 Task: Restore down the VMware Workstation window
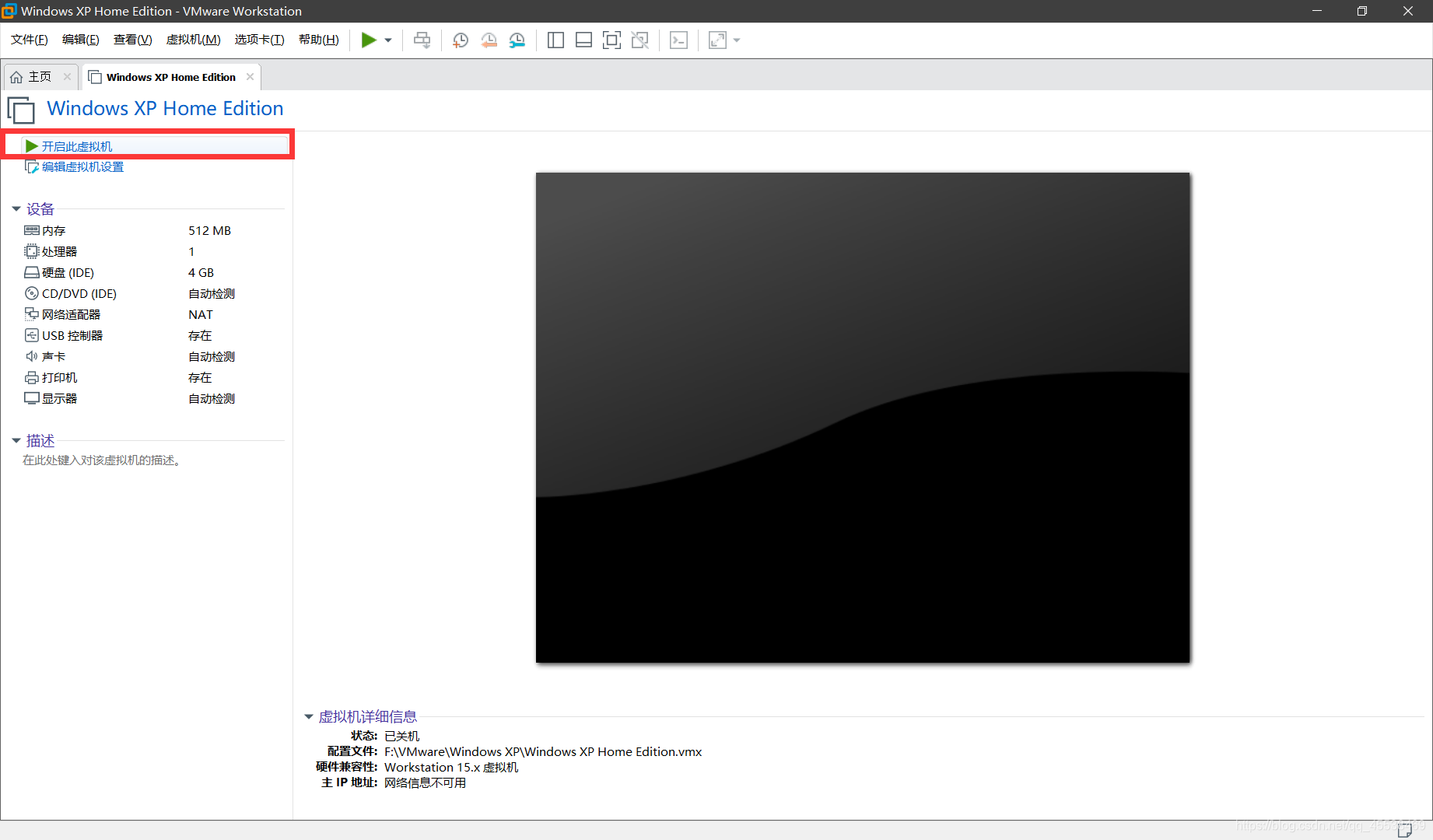(x=1362, y=11)
